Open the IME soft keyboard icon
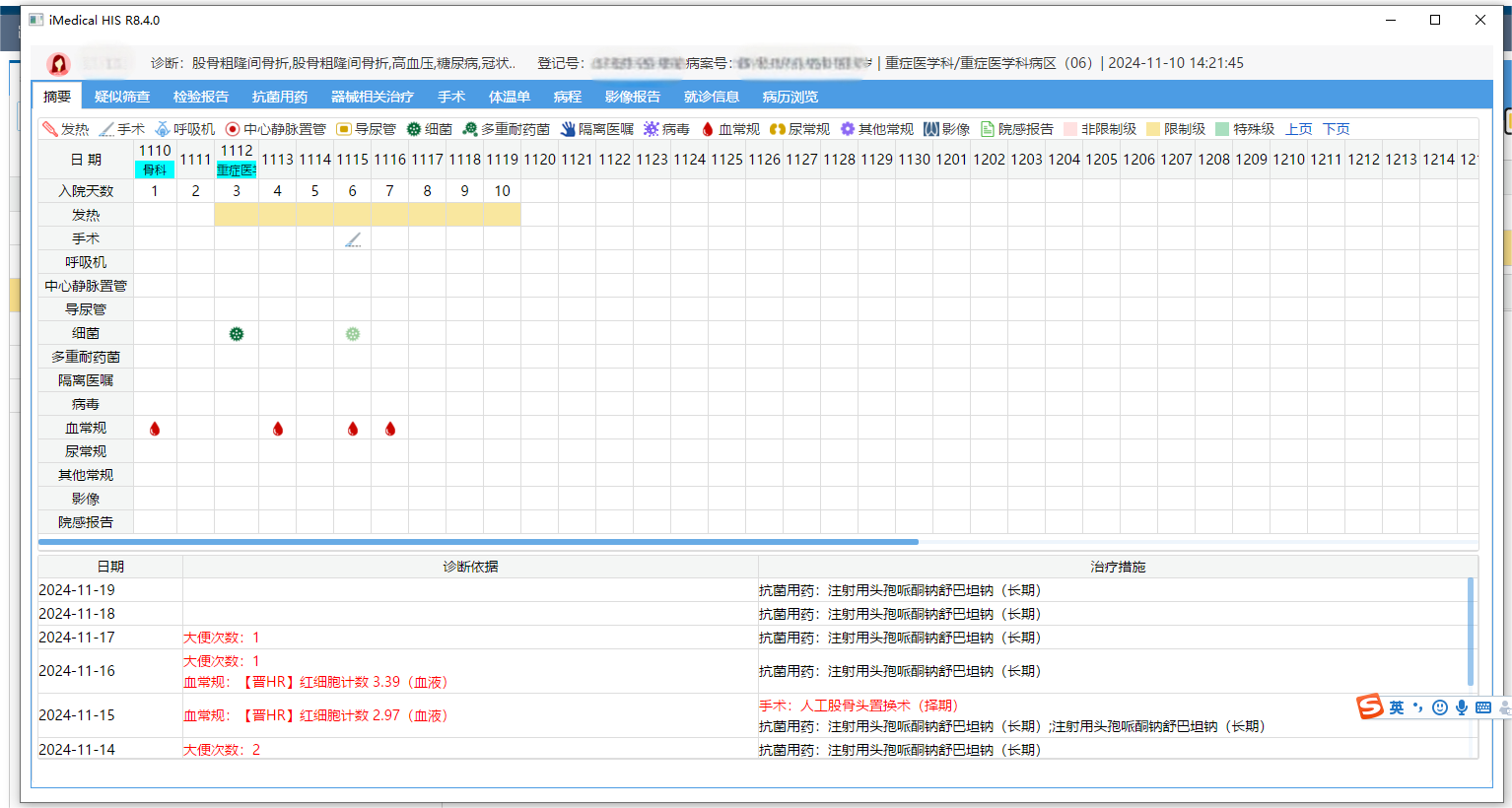Image resolution: width=1512 pixels, height=808 pixels. click(x=1483, y=707)
